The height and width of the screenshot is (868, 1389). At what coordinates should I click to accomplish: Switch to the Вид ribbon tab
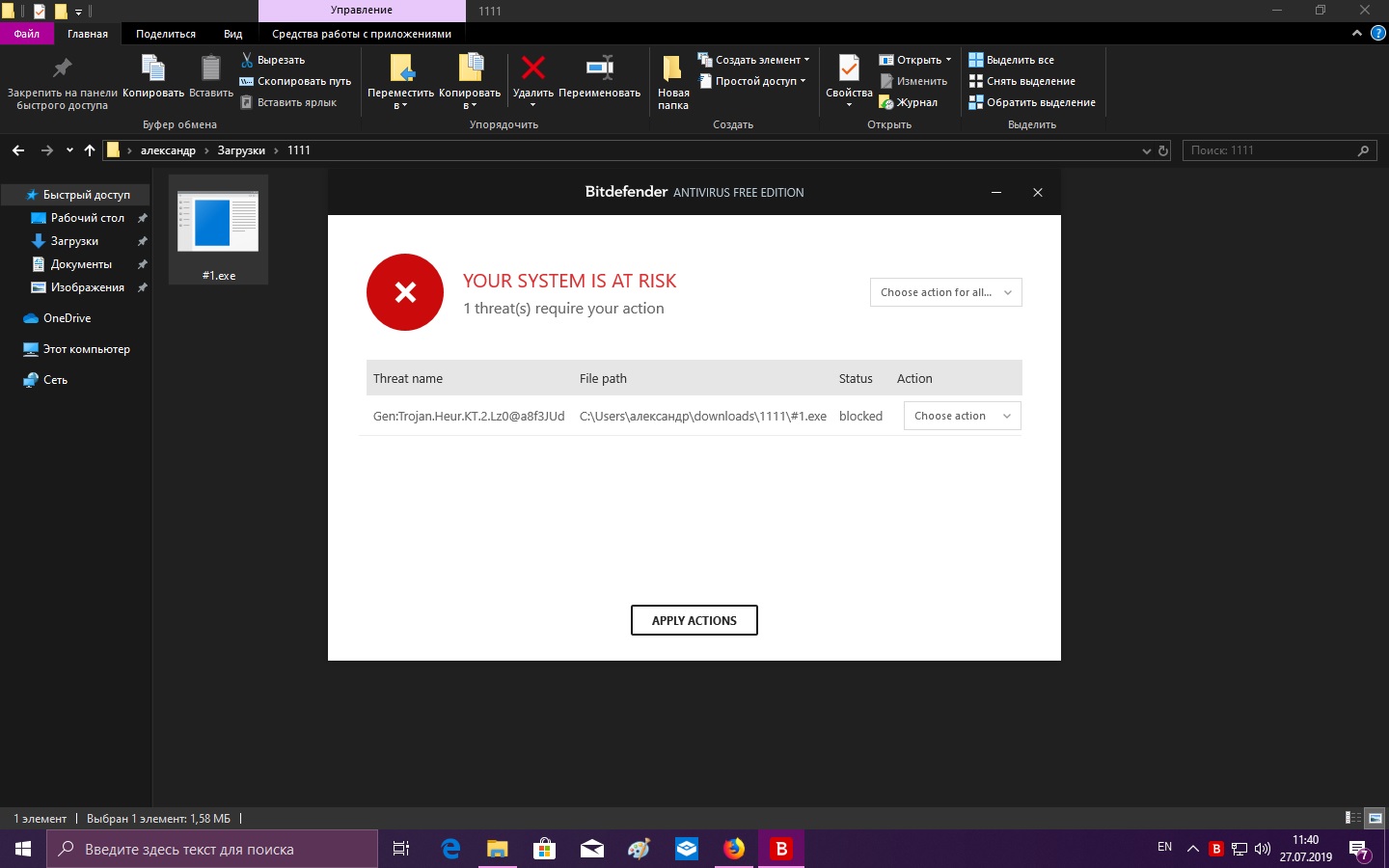coord(232,34)
